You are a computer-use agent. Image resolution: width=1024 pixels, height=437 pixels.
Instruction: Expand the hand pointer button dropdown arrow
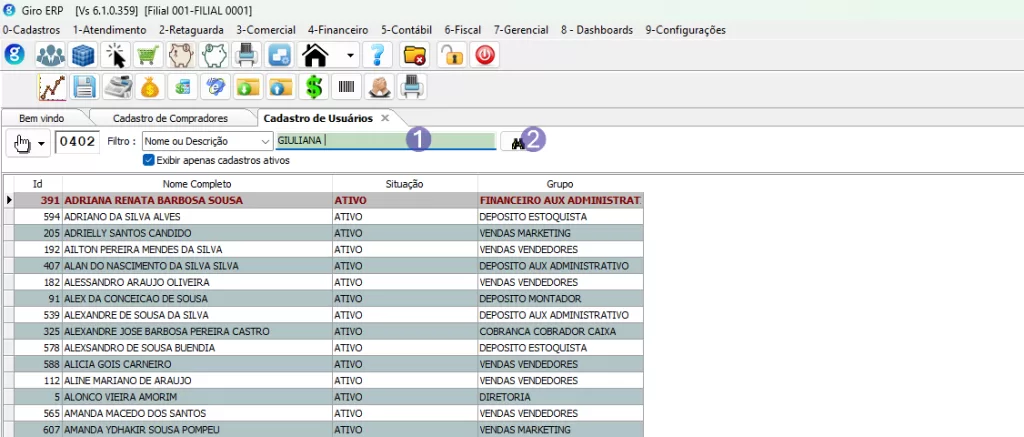(42, 143)
